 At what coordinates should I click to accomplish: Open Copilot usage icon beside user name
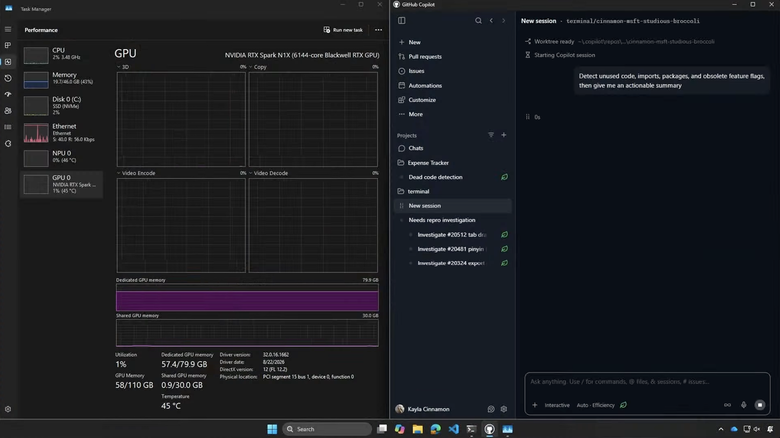[491, 409]
